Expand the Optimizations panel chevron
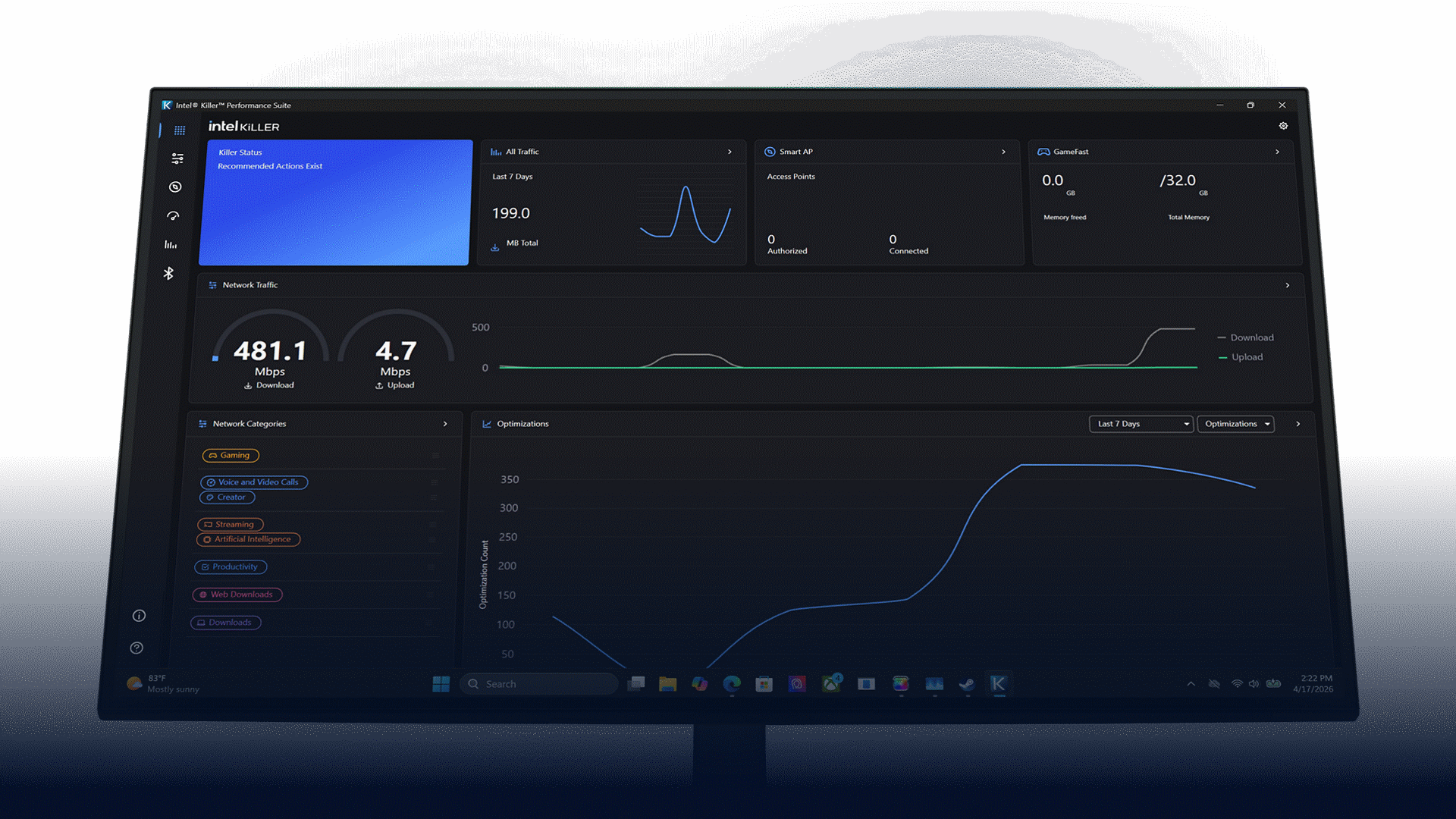The height and width of the screenshot is (819, 1456). 1298,424
